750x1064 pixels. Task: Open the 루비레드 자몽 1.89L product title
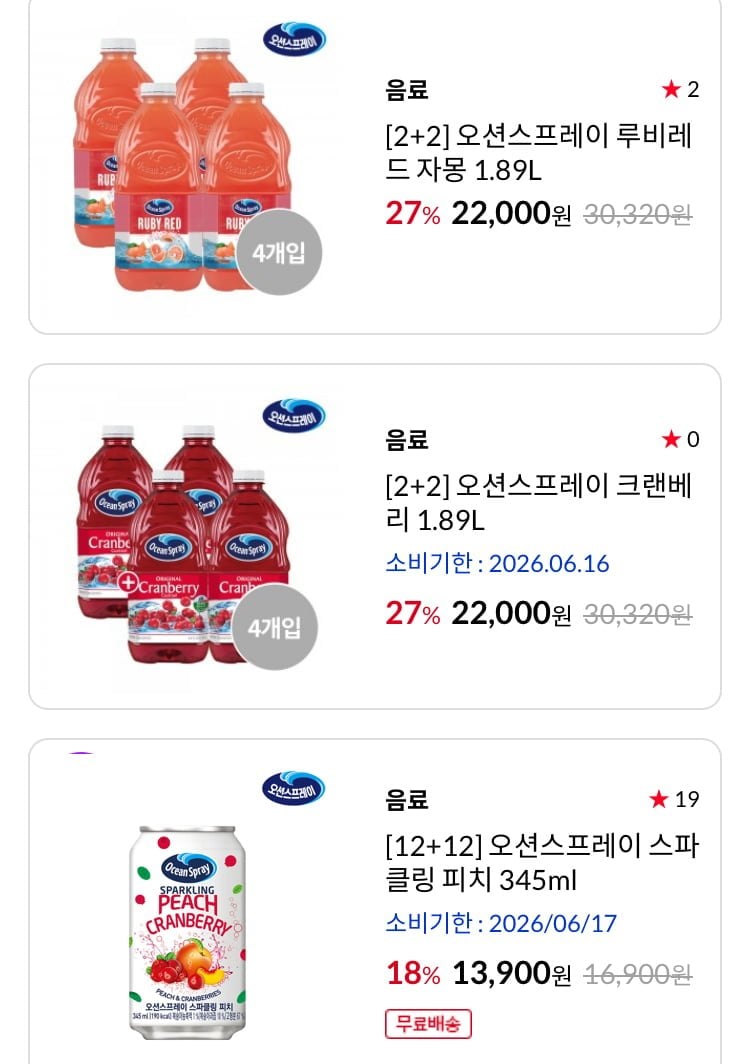pos(538,152)
